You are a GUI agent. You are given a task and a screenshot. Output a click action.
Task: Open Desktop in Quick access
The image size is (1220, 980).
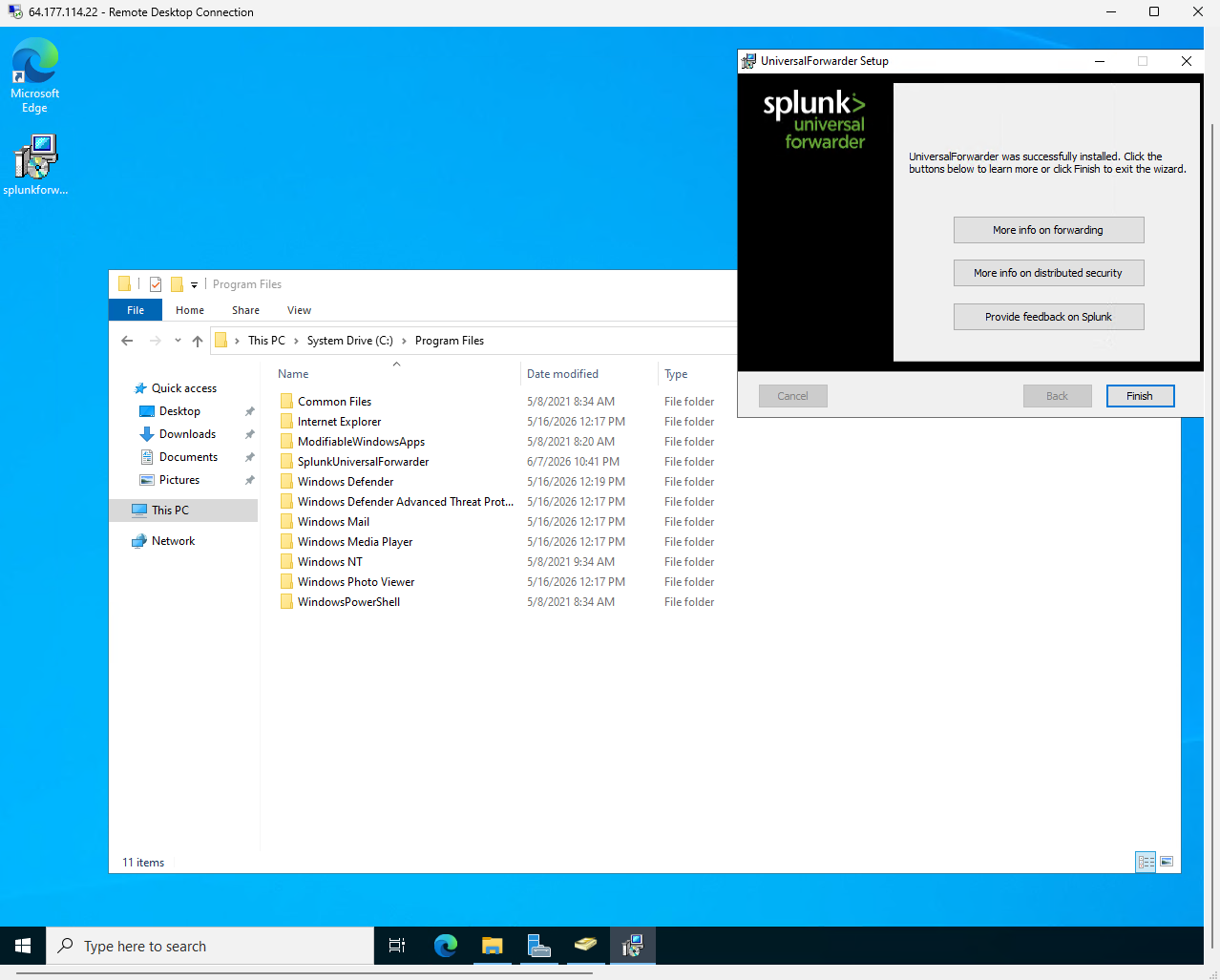click(179, 411)
